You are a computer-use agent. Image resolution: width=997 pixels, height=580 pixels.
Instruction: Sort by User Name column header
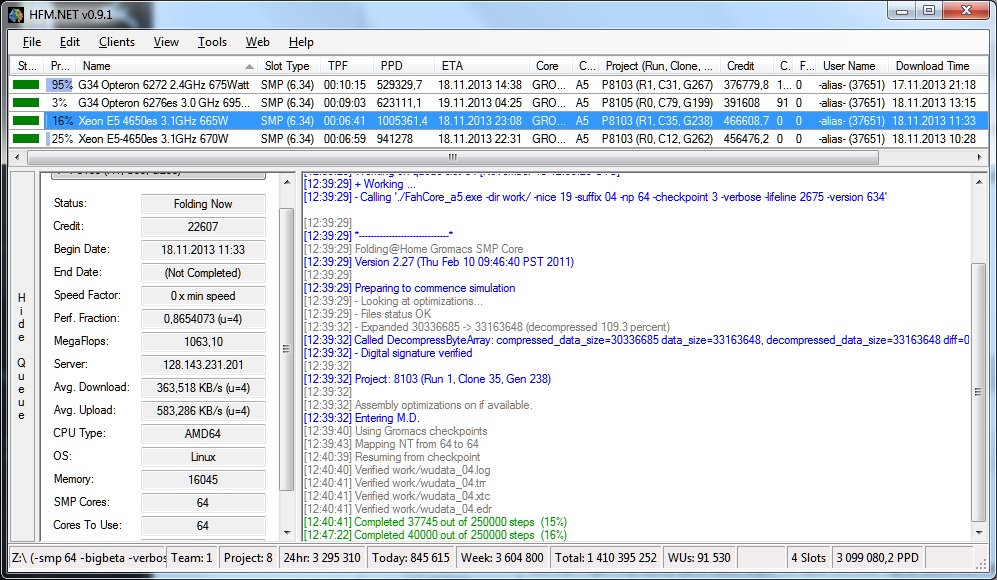[x=849, y=66]
